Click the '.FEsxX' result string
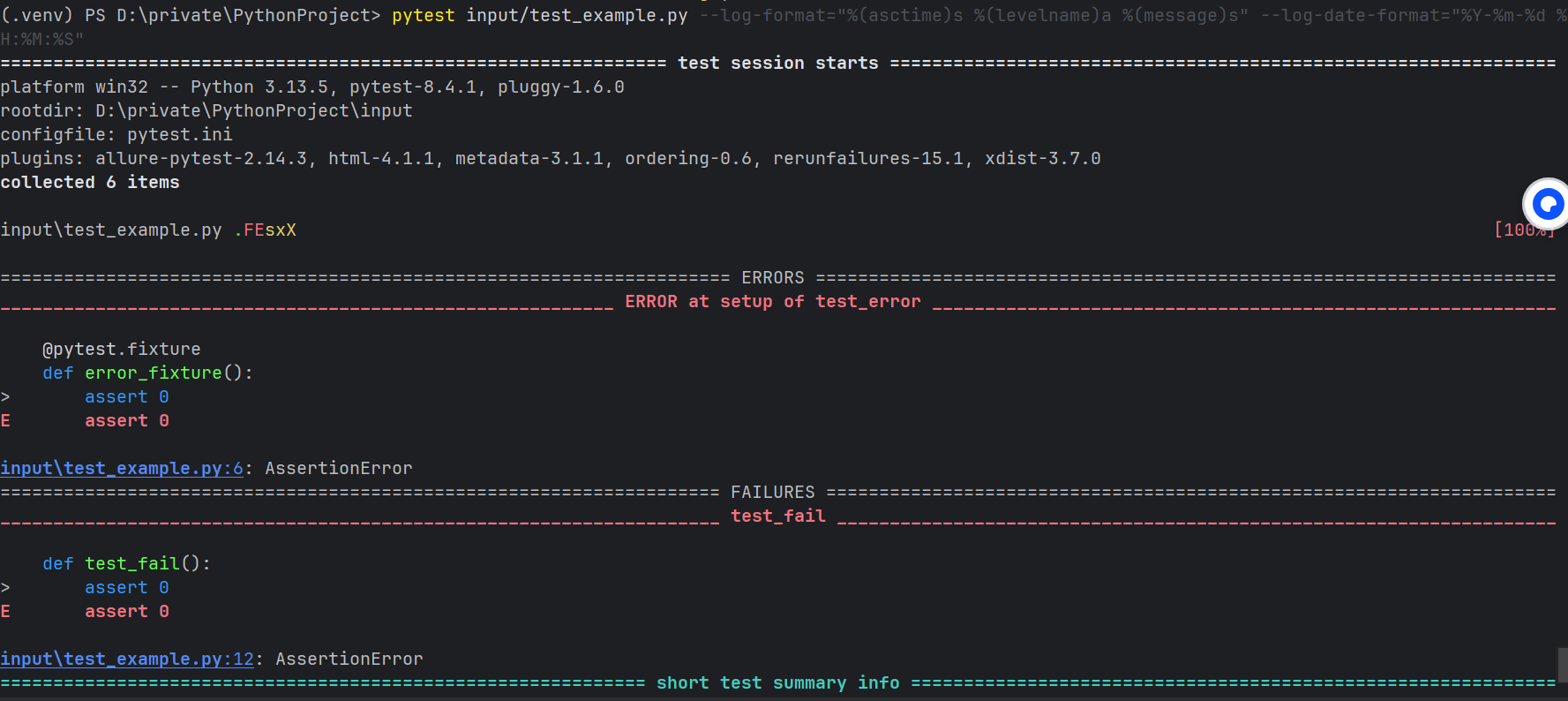 click(265, 230)
